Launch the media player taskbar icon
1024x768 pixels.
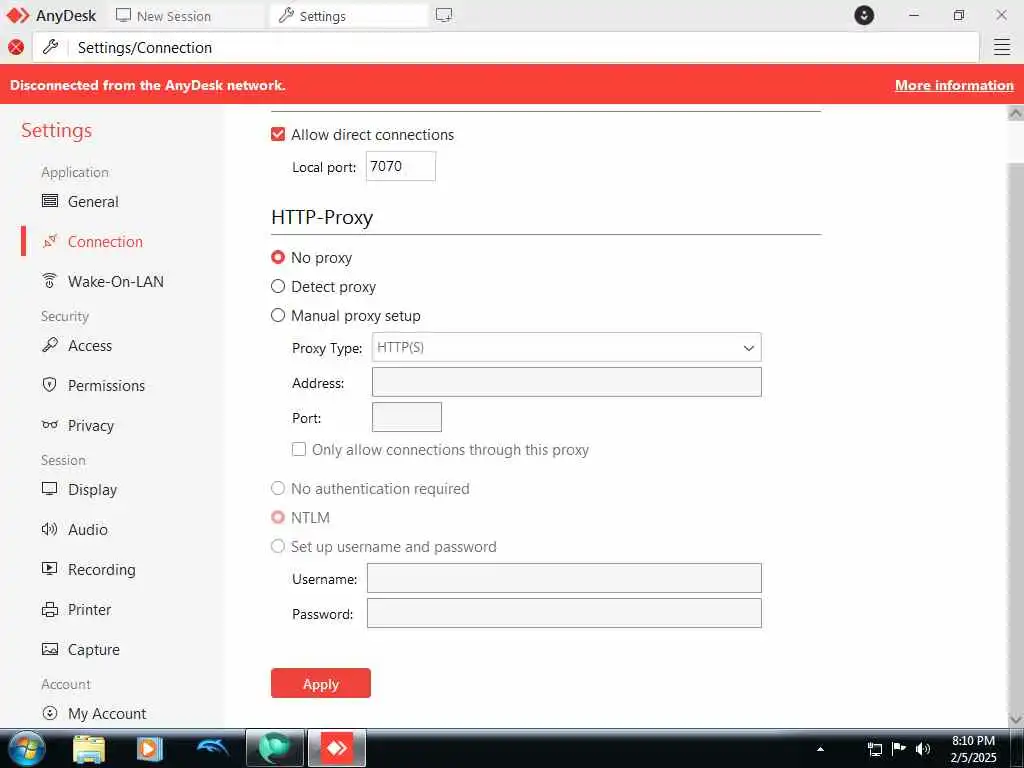[x=150, y=748]
